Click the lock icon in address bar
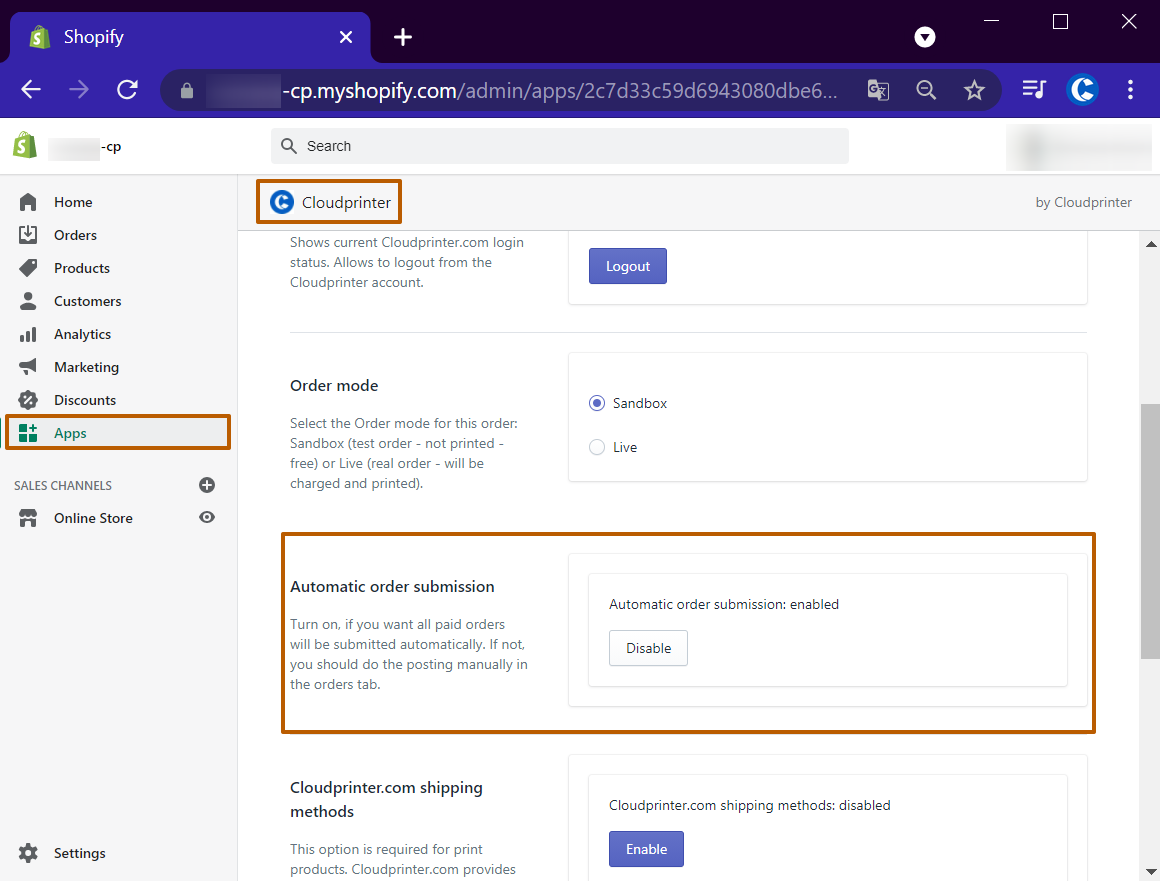Image resolution: width=1160 pixels, height=881 pixels. (x=186, y=90)
